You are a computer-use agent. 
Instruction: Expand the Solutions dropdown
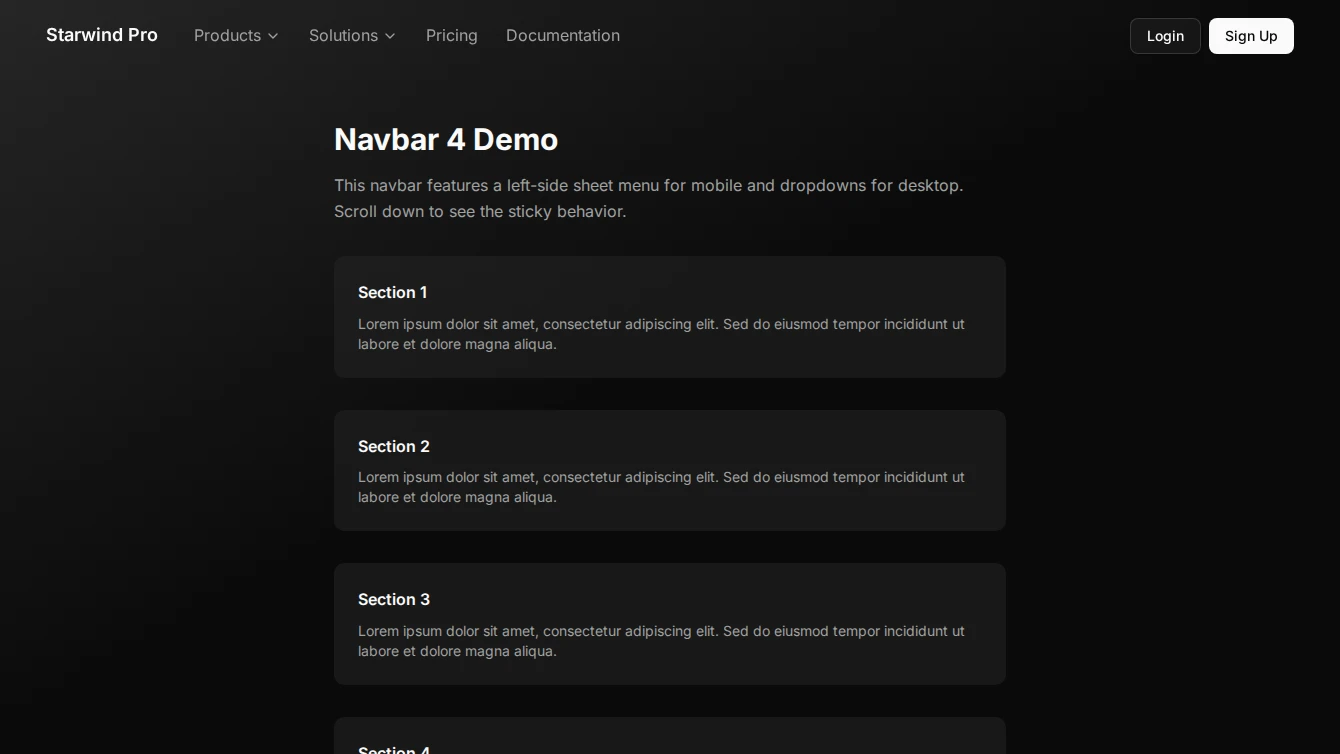point(343,35)
